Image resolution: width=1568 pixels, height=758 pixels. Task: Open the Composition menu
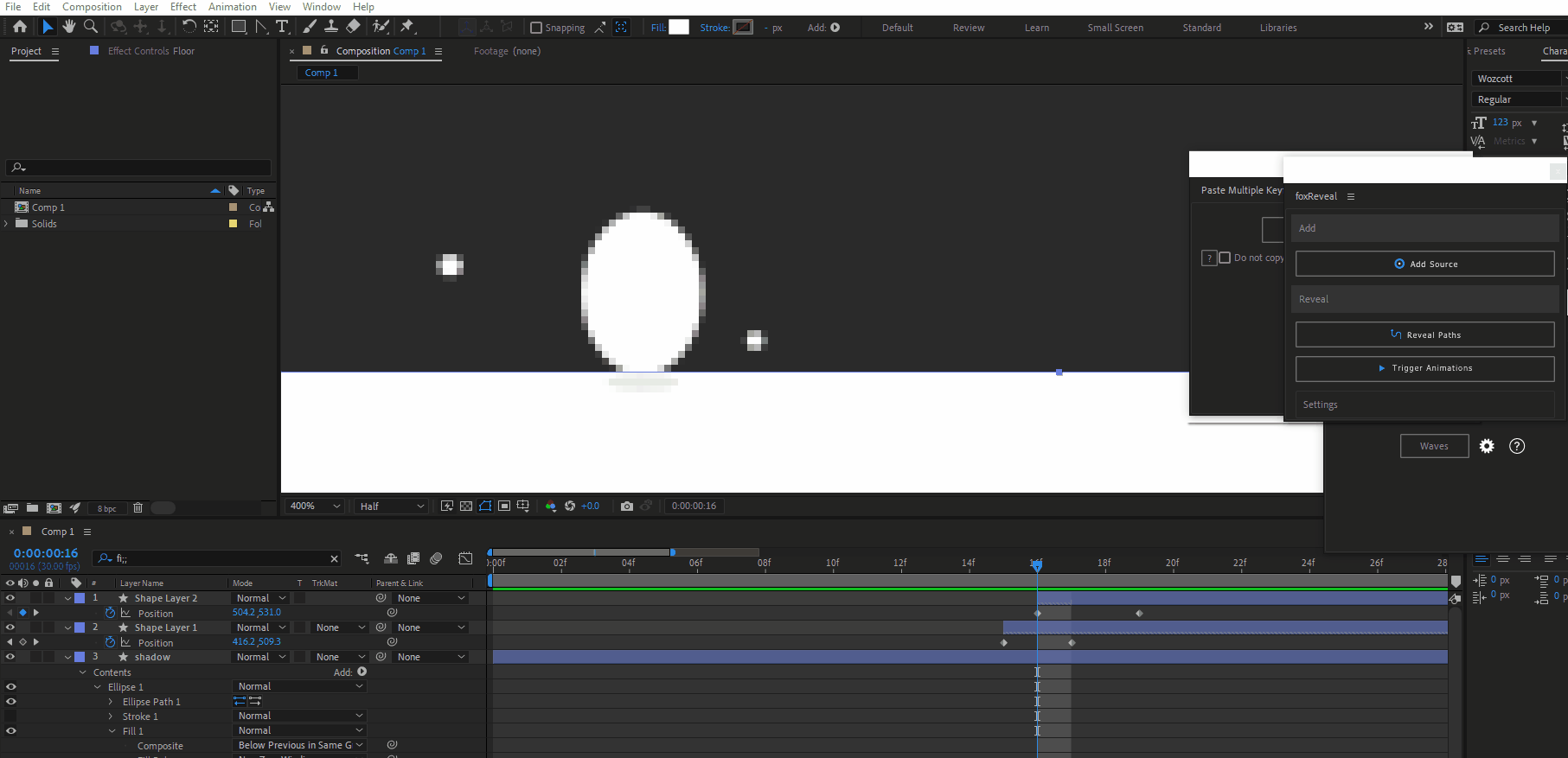point(92,7)
